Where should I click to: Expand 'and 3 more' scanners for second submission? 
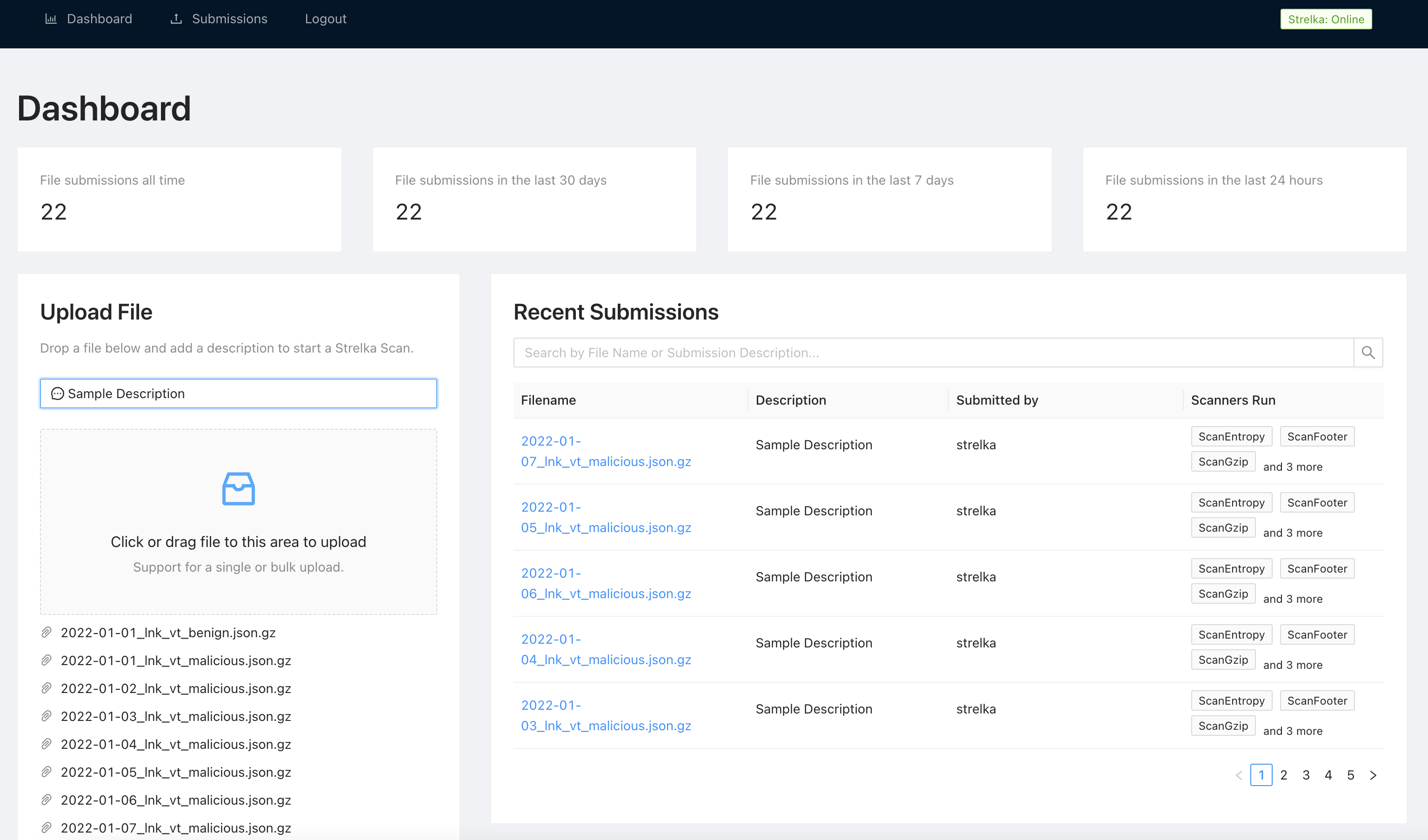1293,532
